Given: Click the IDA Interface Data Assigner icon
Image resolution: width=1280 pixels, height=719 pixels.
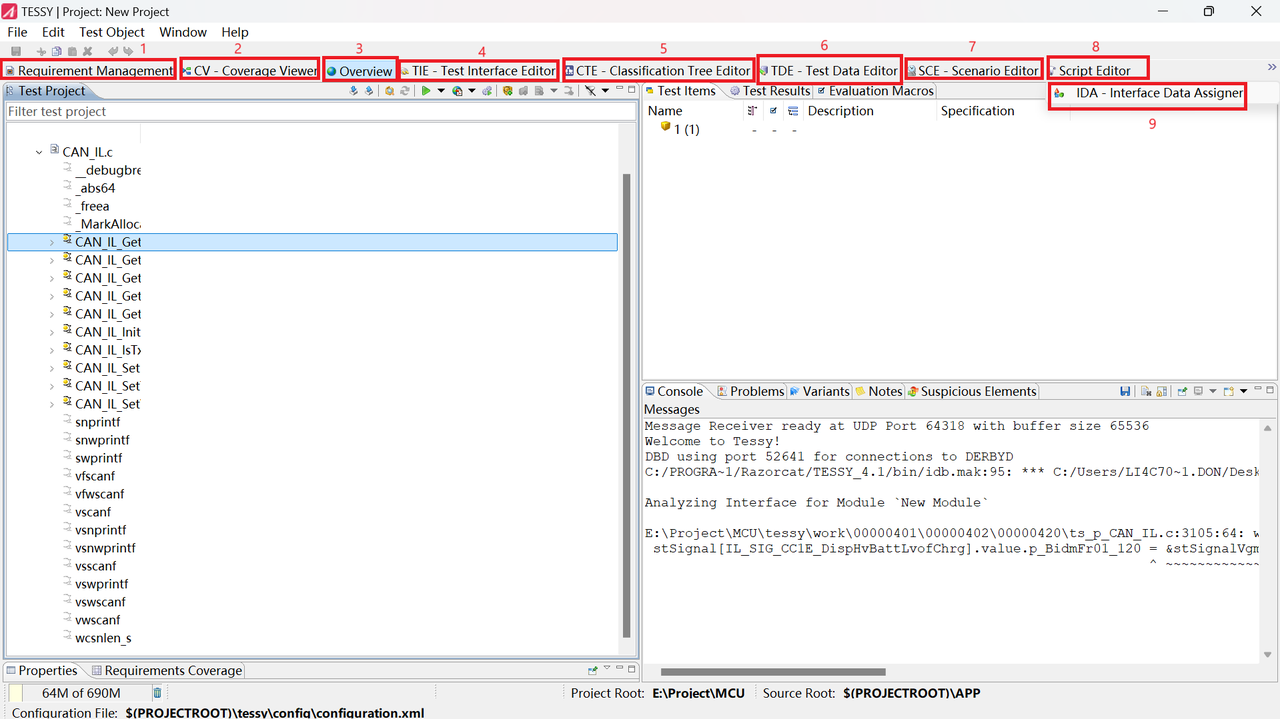Looking at the screenshot, I should pyautogui.click(x=1059, y=93).
